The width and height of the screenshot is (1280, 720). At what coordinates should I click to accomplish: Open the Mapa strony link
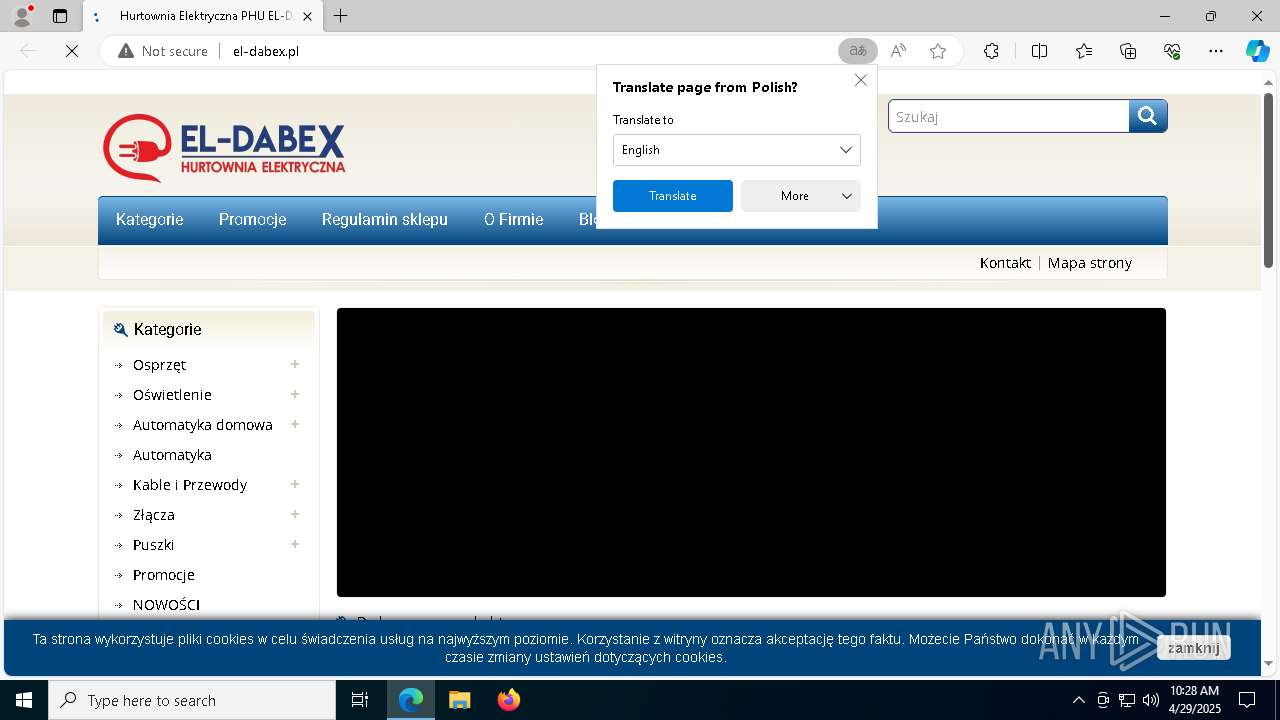[1090, 263]
